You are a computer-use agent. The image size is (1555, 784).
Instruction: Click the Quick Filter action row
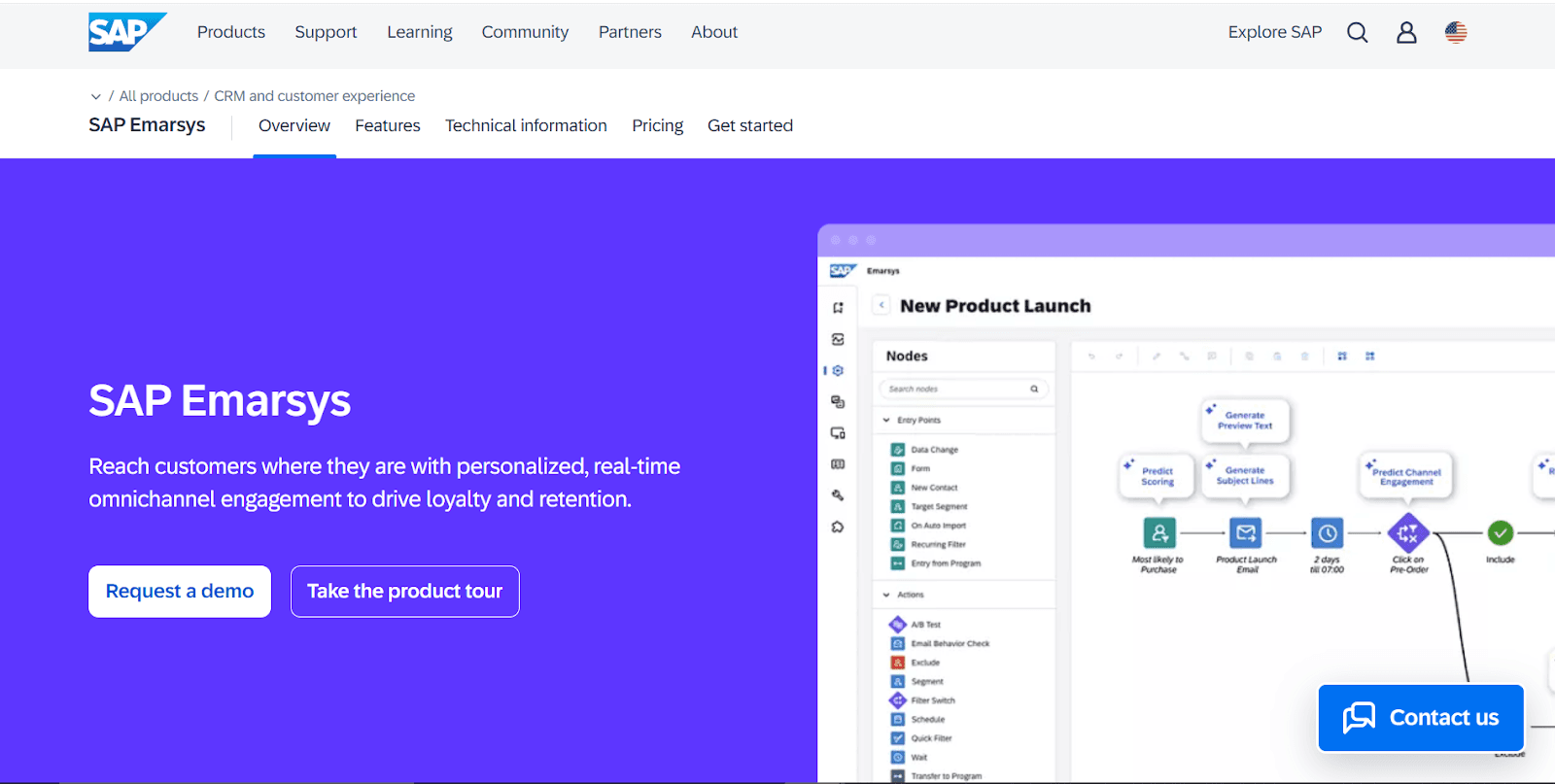click(x=921, y=738)
